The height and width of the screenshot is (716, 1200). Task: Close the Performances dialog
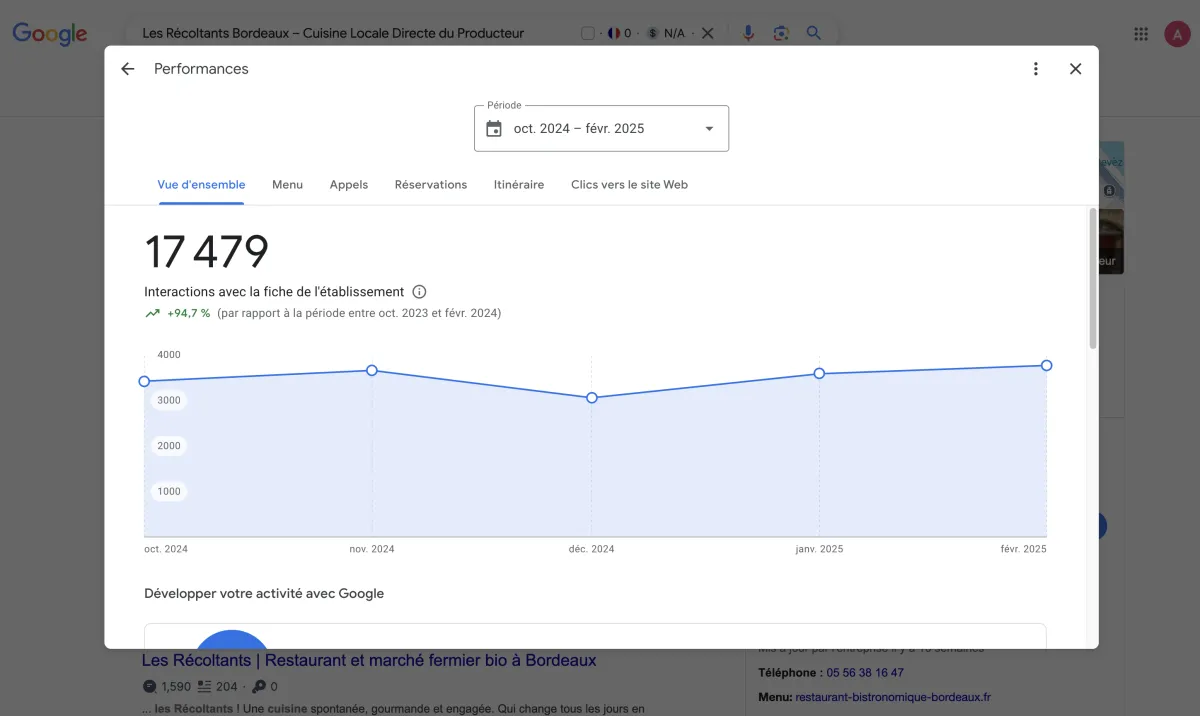pos(1076,69)
